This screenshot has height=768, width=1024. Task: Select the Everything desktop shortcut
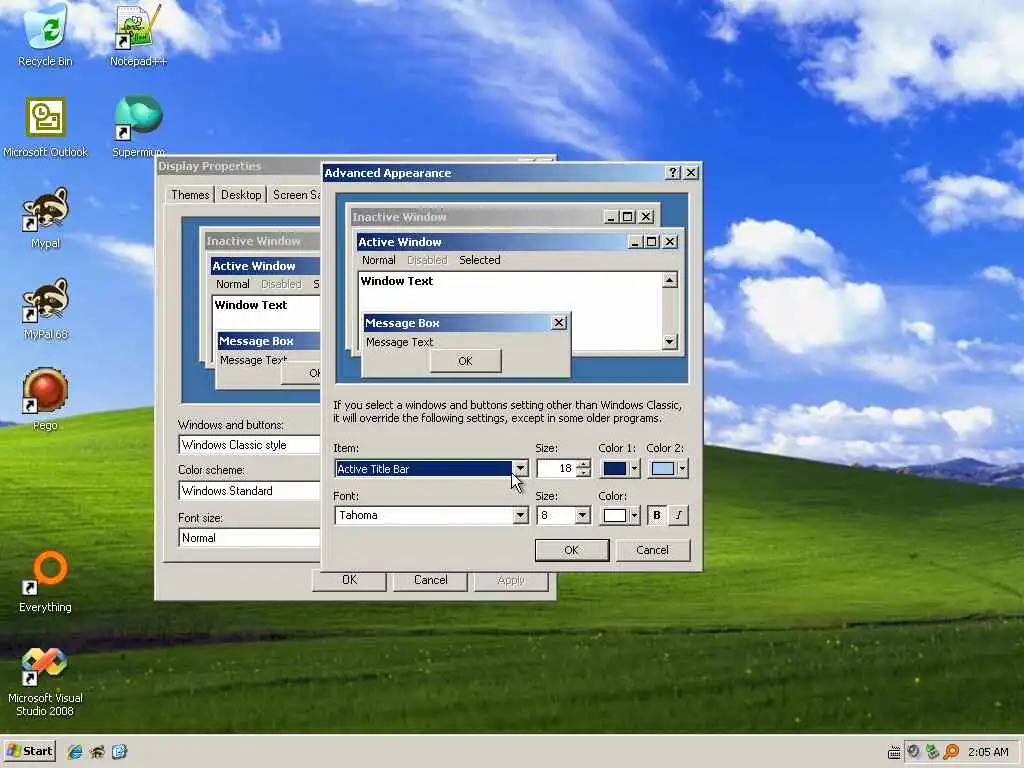pyautogui.click(x=45, y=583)
